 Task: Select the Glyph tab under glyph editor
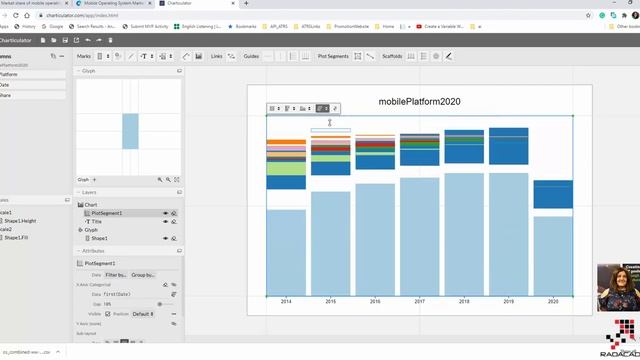point(83,180)
